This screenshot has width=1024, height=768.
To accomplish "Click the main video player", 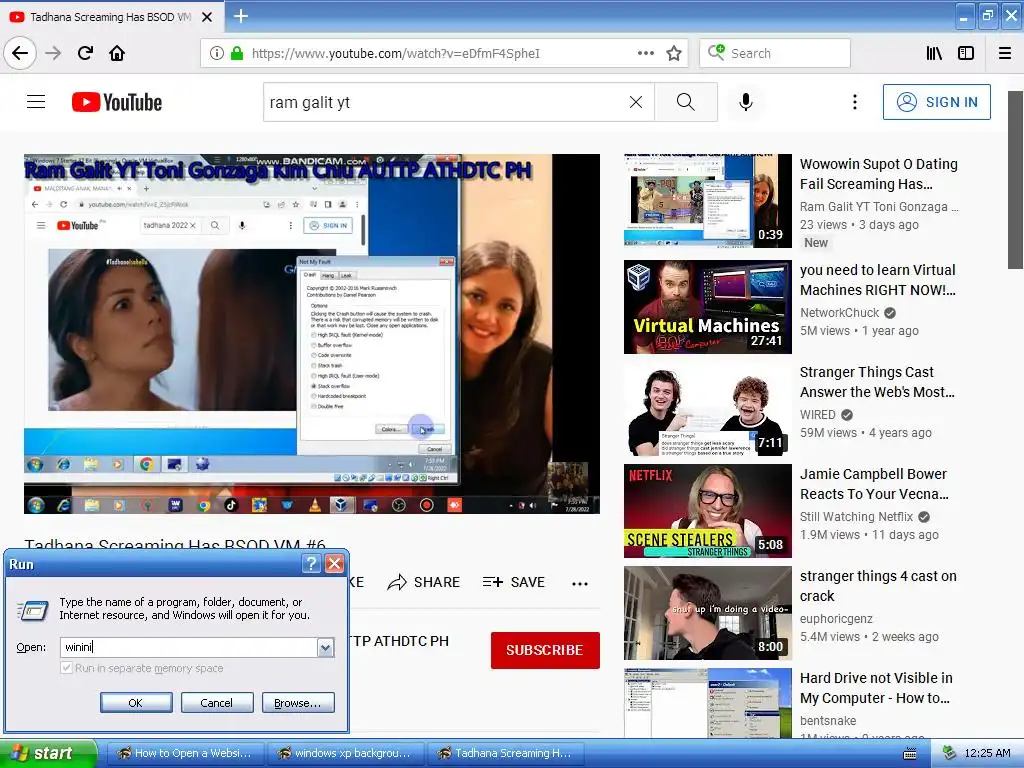I will 312,334.
